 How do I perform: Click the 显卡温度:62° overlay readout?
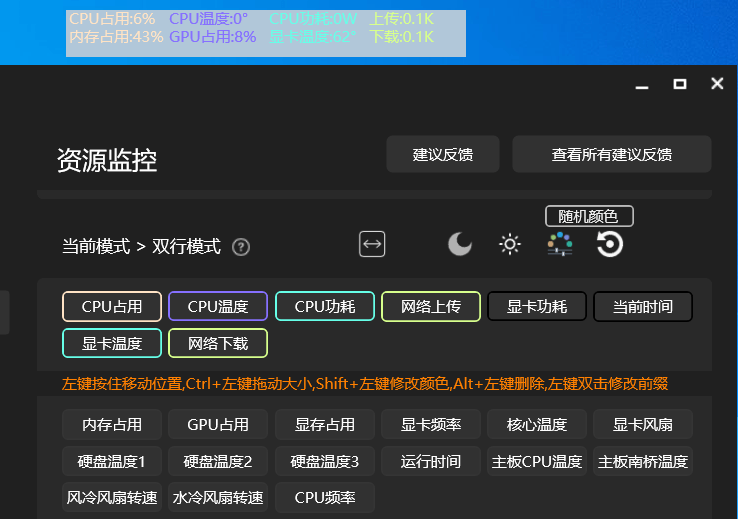tap(313, 37)
